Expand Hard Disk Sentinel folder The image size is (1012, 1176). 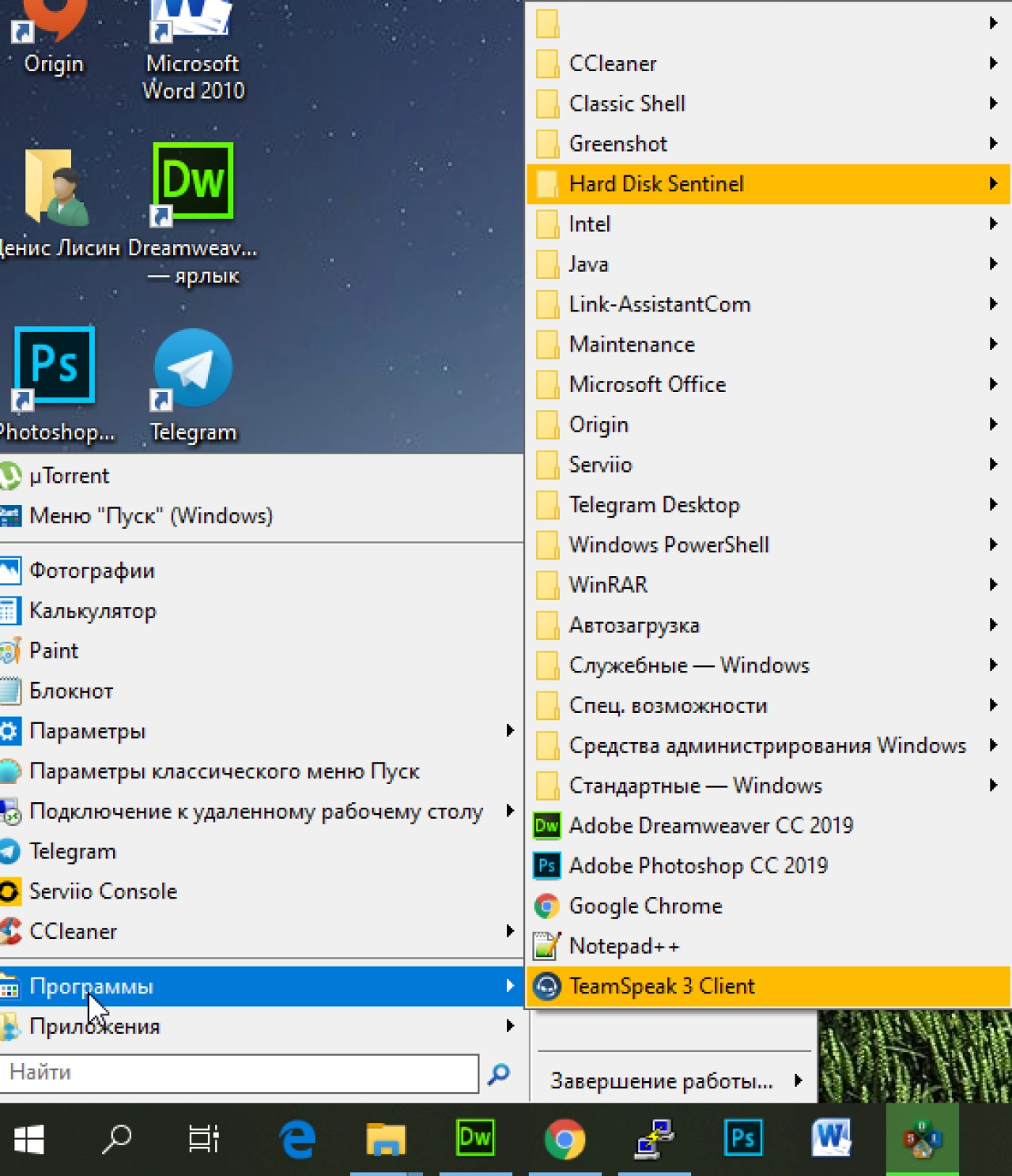(768, 183)
